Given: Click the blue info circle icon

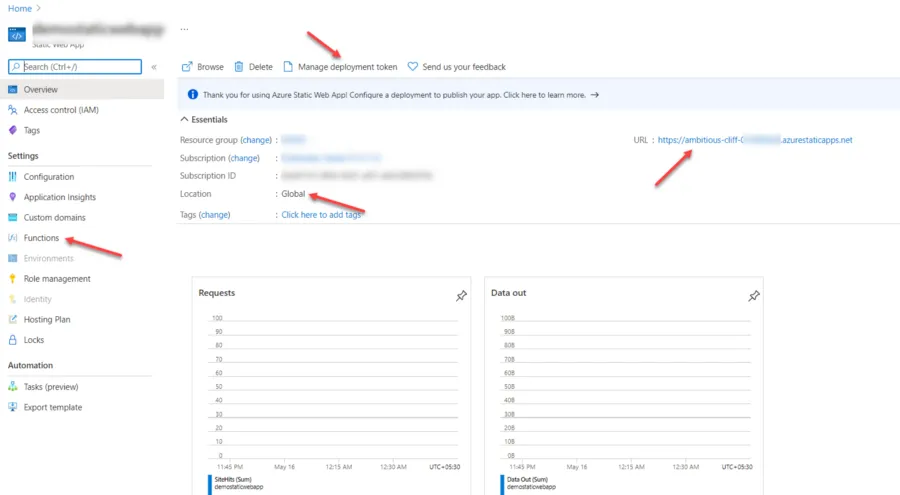Looking at the screenshot, I should point(193,94).
